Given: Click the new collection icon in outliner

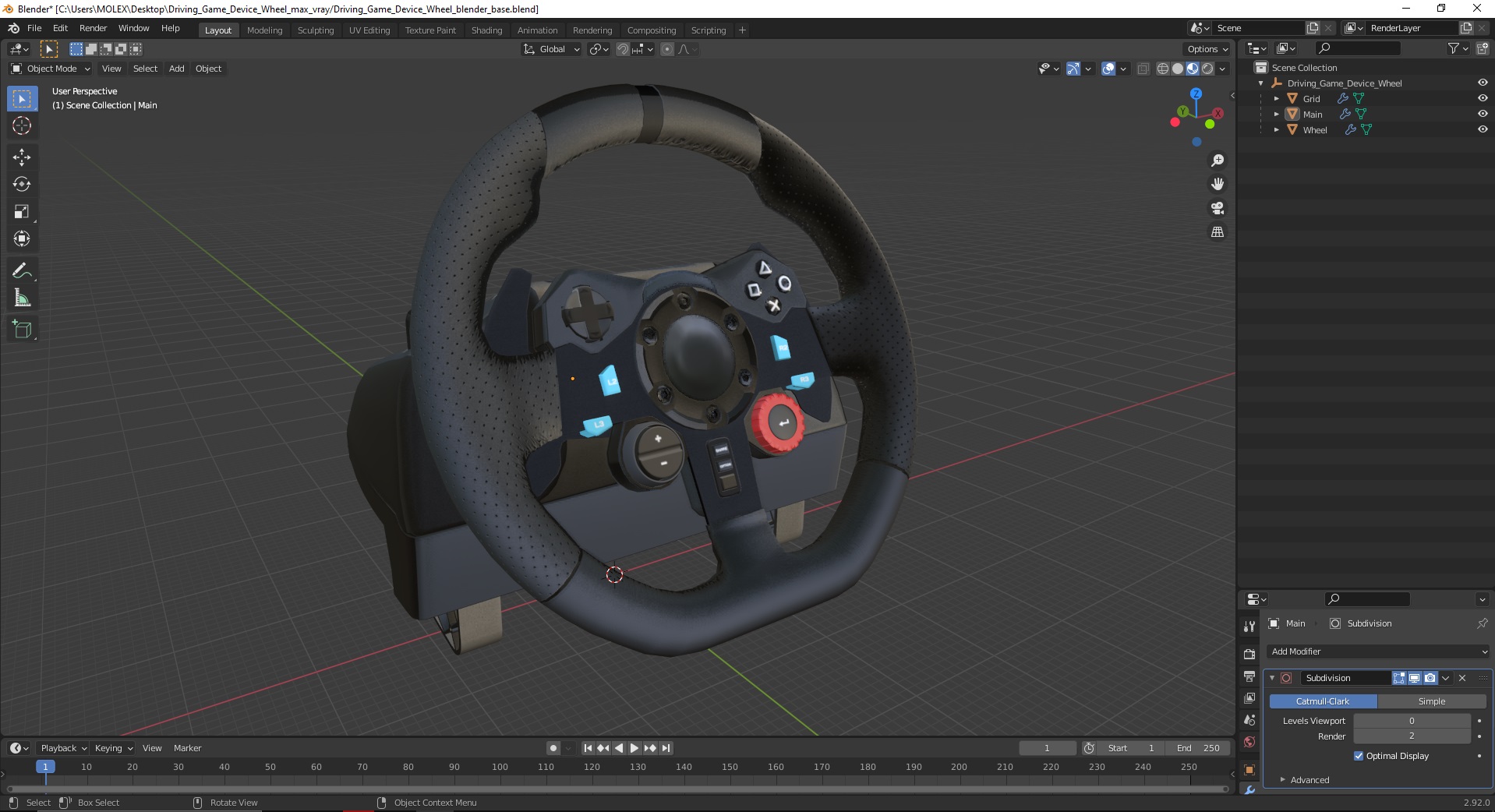Looking at the screenshot, I should pyautogui.click(x=1482, y=48).
